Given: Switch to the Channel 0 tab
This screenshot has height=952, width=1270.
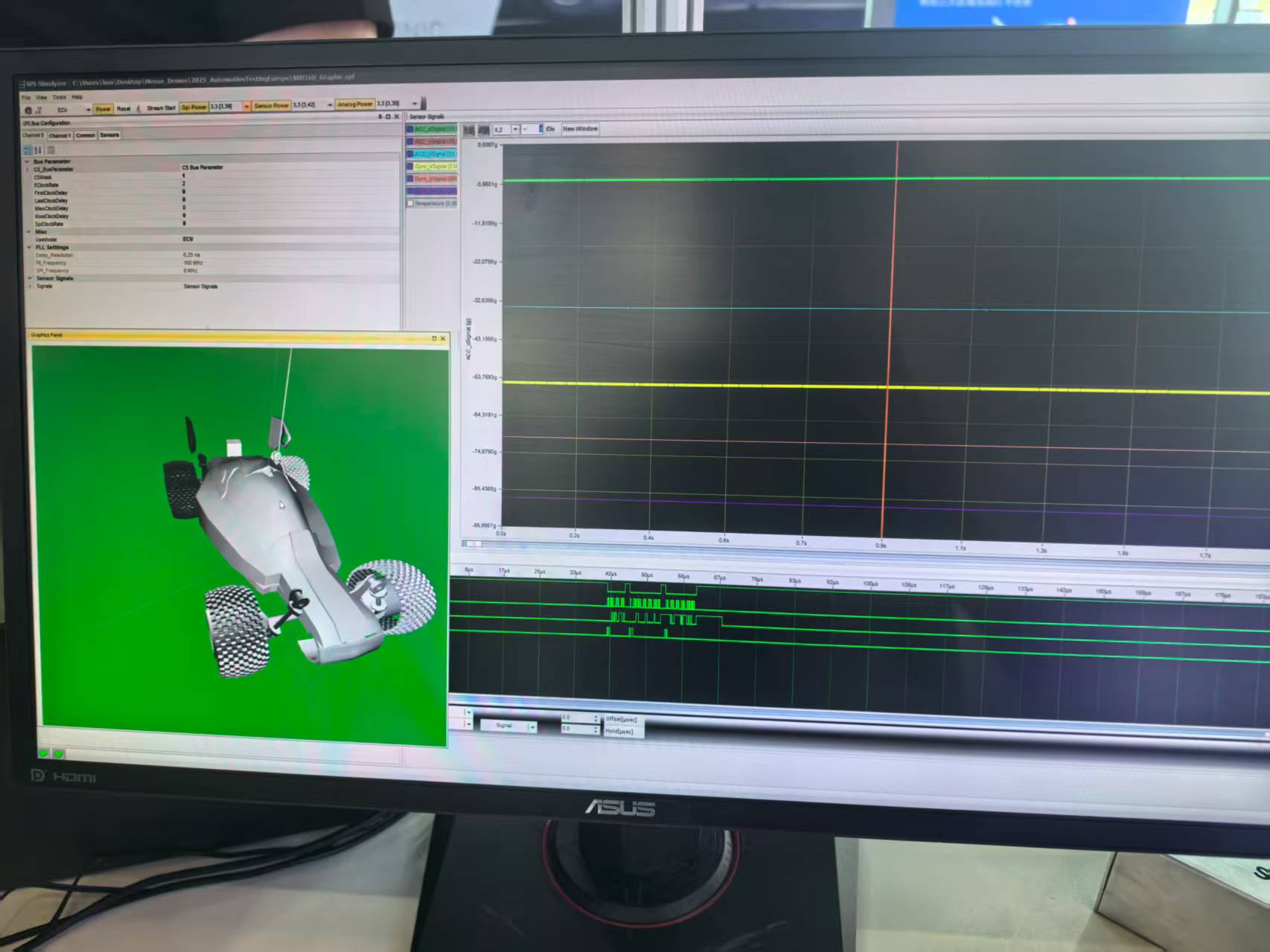Looking at the screenshot, I should click(x=33, y=135).
